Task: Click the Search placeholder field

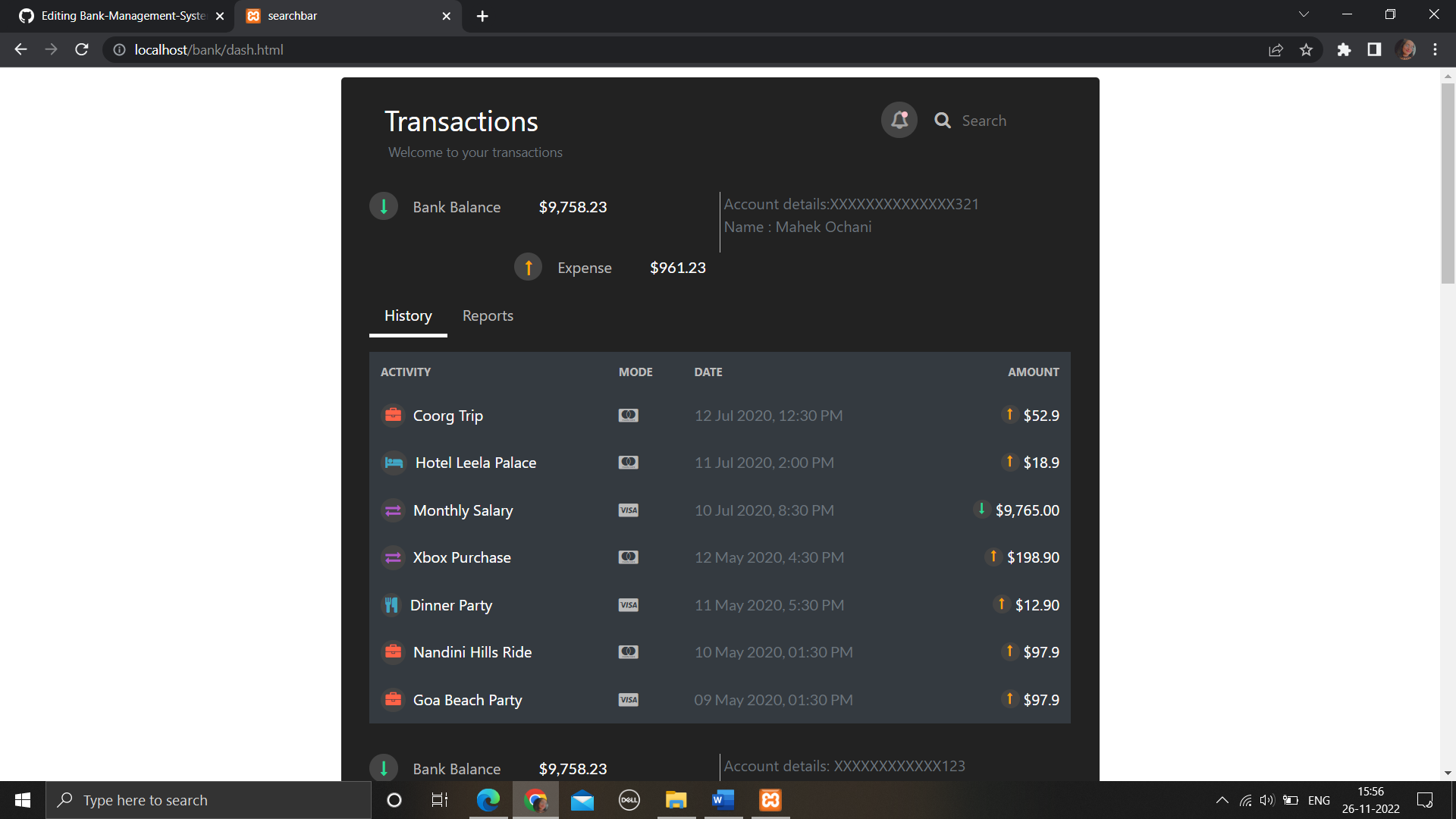Action: click(x=984, y=120)
